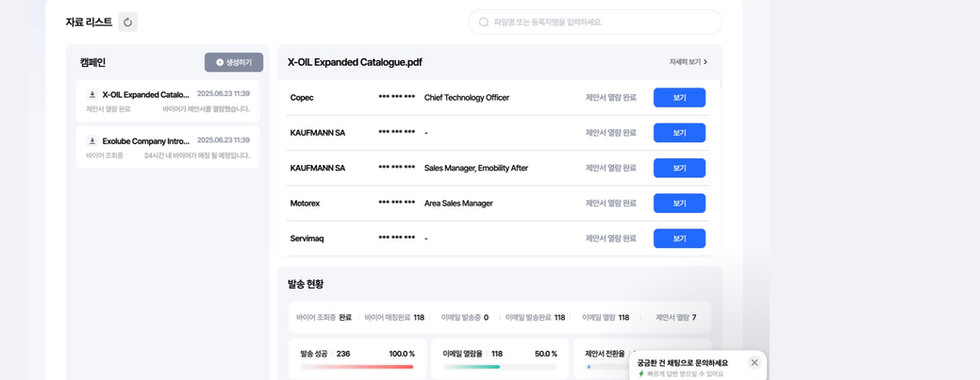The height and width of the screenshot is (380, 980).
Task: Click 보기 button for Copec
Action: click(x=679, y=98)
